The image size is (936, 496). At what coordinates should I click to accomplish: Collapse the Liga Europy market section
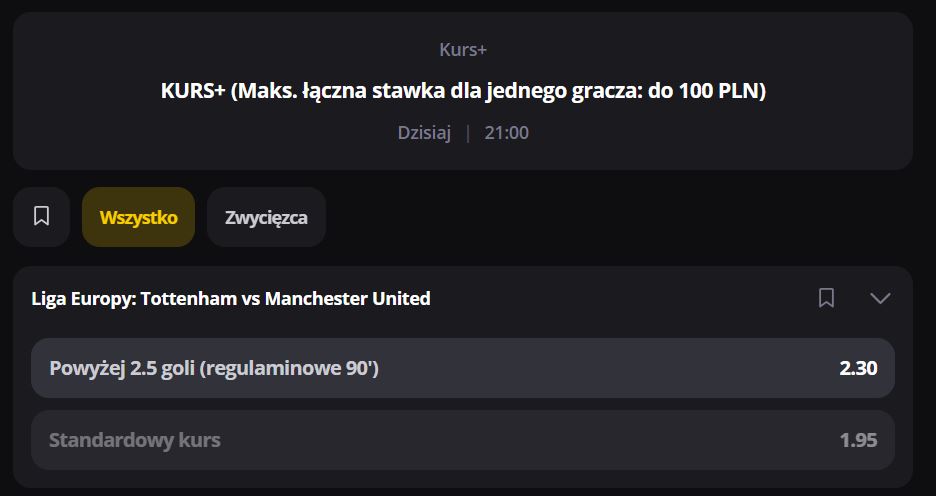point(880,298)
